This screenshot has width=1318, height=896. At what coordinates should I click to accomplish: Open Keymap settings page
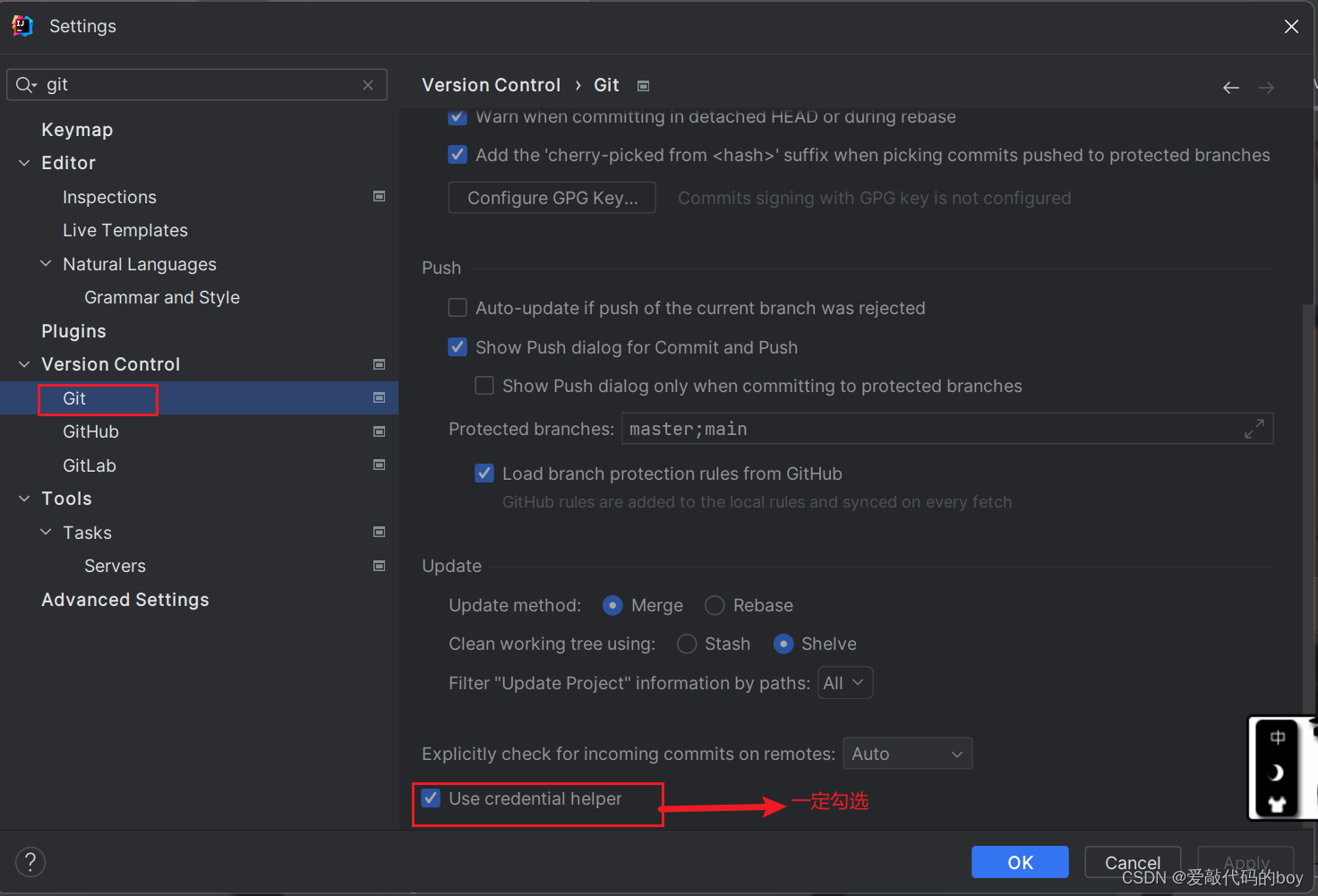77,130
